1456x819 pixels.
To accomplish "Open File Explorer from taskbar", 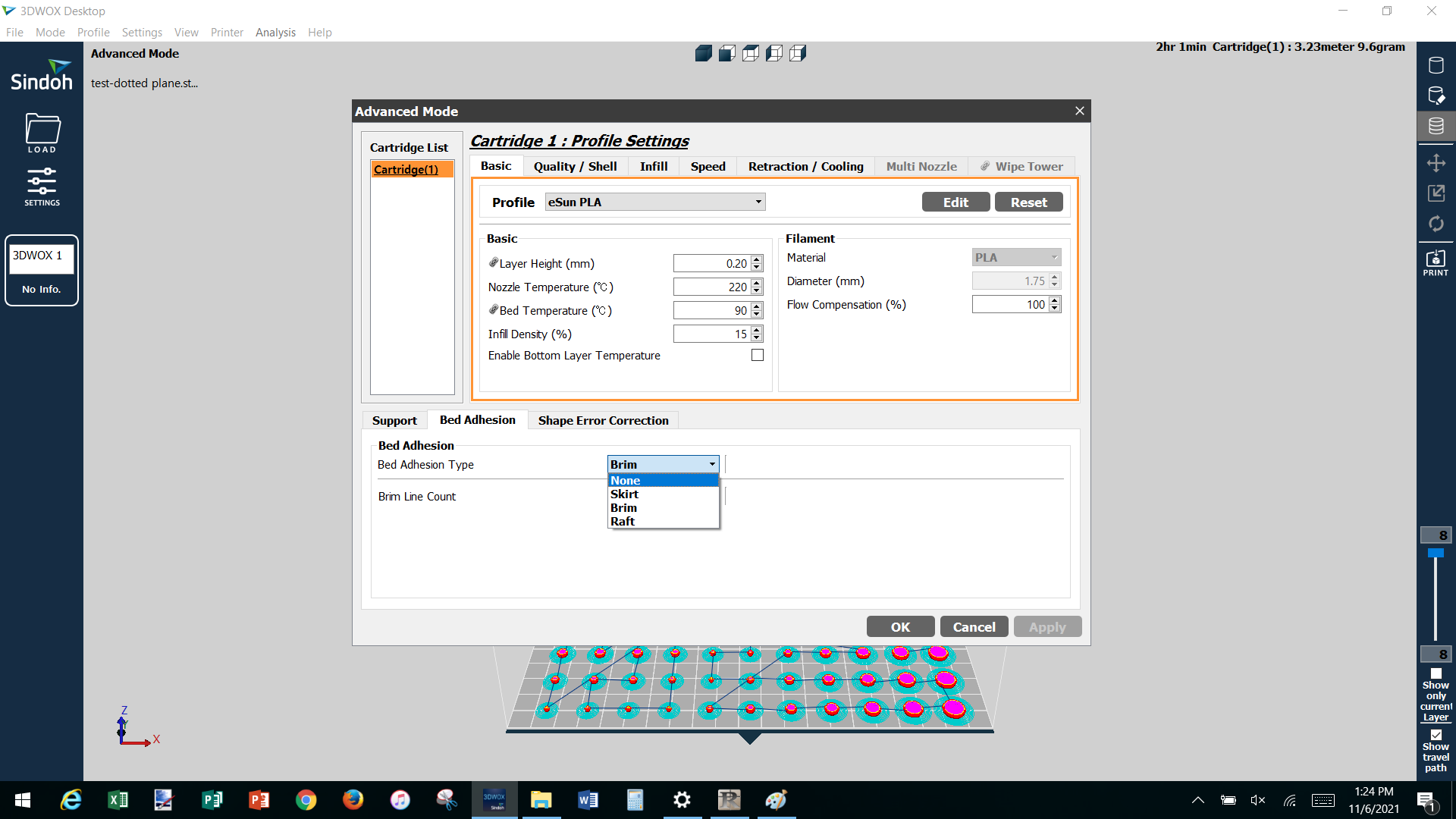I will point(541,800).
